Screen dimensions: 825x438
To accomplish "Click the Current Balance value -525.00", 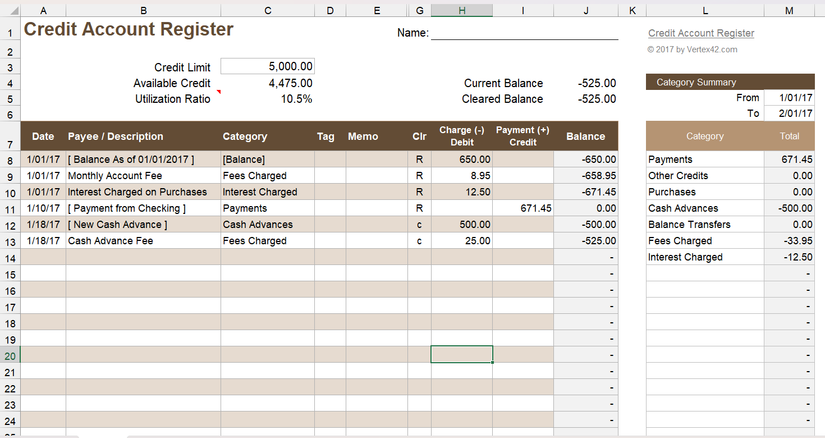I will 596,83.
